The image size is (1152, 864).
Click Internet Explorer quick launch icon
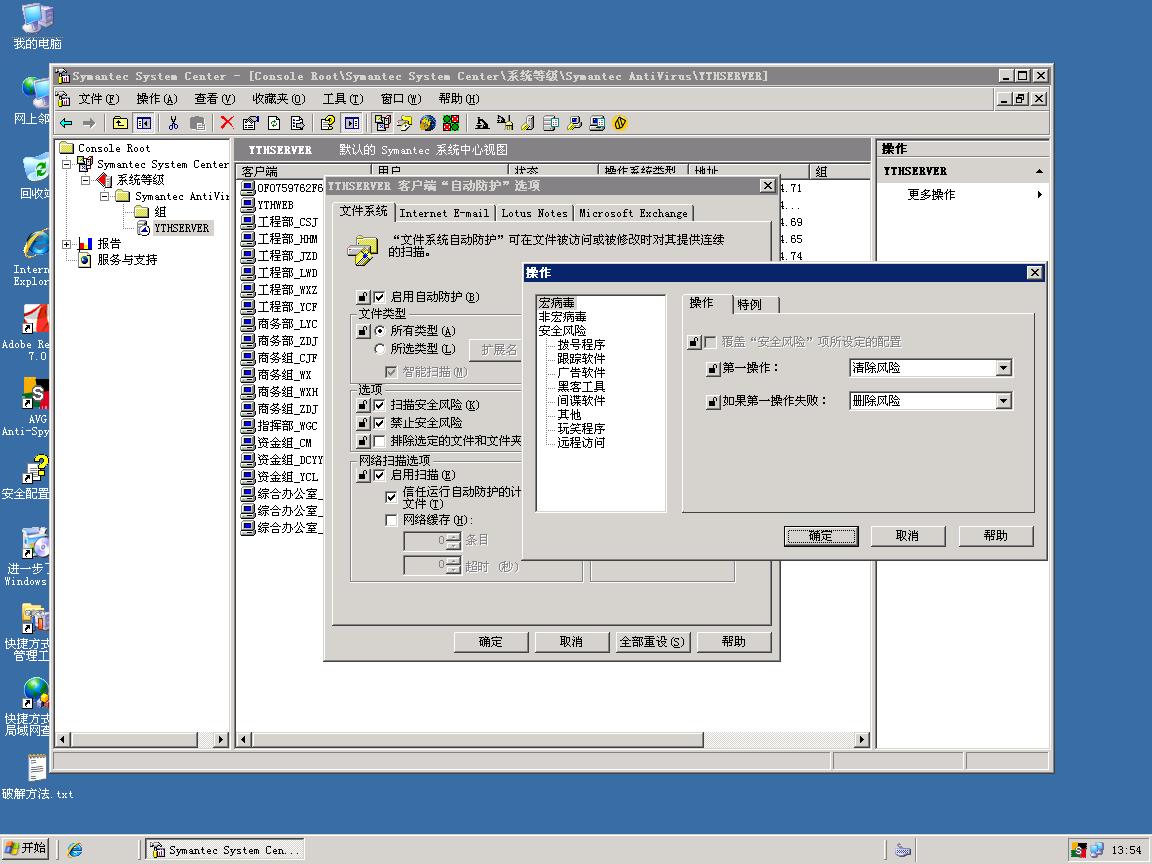coord(75,850)
